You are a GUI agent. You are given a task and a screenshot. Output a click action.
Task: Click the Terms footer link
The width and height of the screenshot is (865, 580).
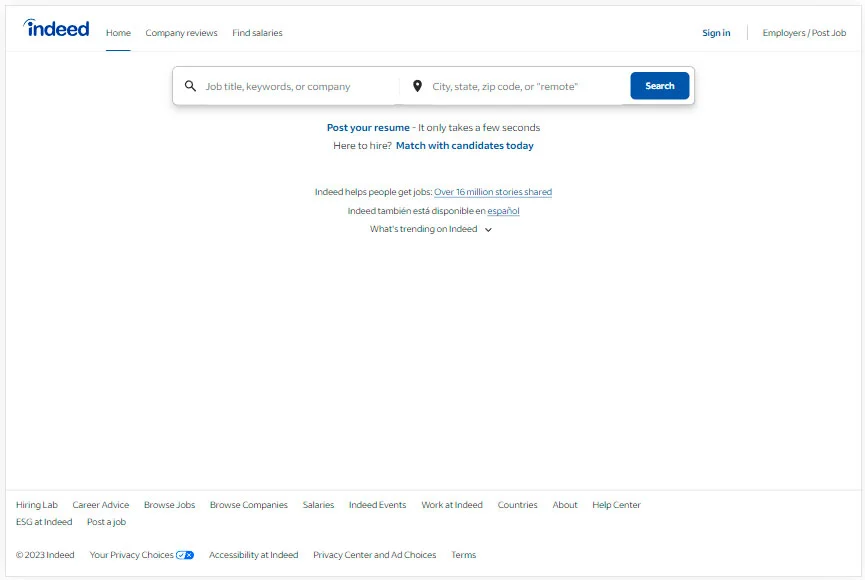point(463,555)
